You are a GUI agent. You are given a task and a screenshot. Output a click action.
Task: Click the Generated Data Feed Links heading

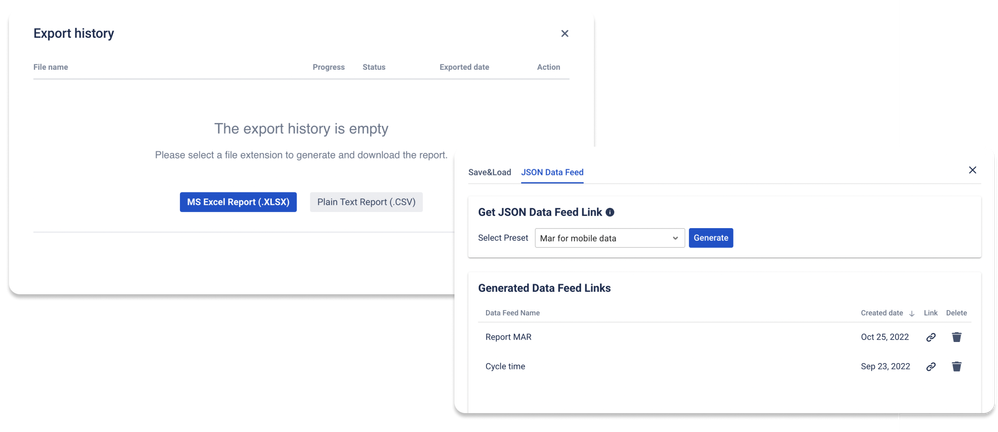click(x=544, y=288)
